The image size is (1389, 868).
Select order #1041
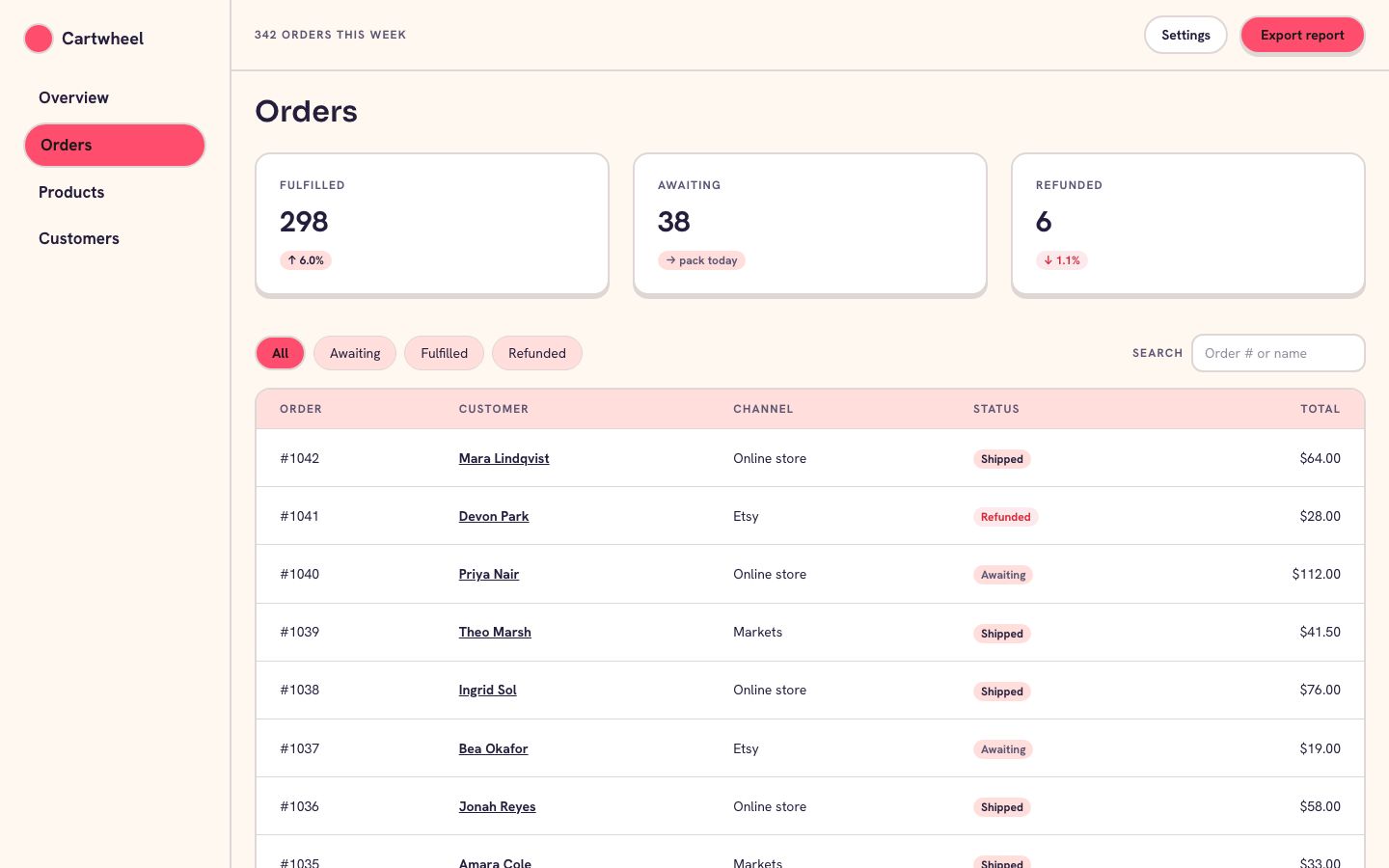pyautogui.click(x=299, y=516)
